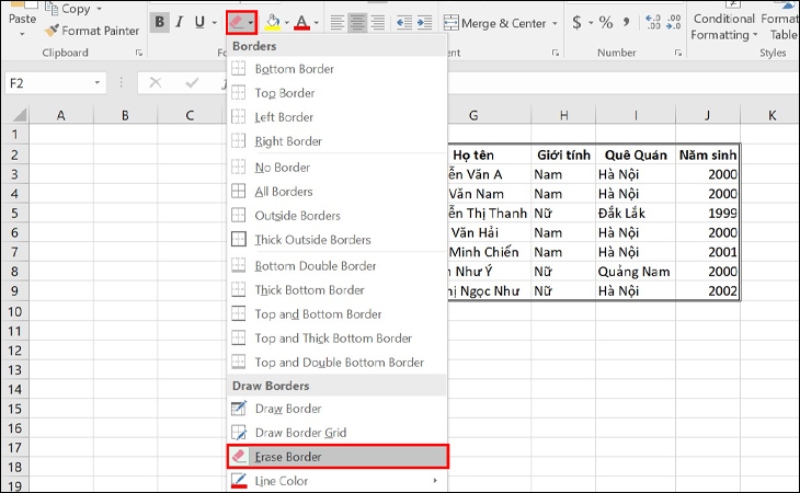Increase indent in ribbon

(x=424, y=22)
